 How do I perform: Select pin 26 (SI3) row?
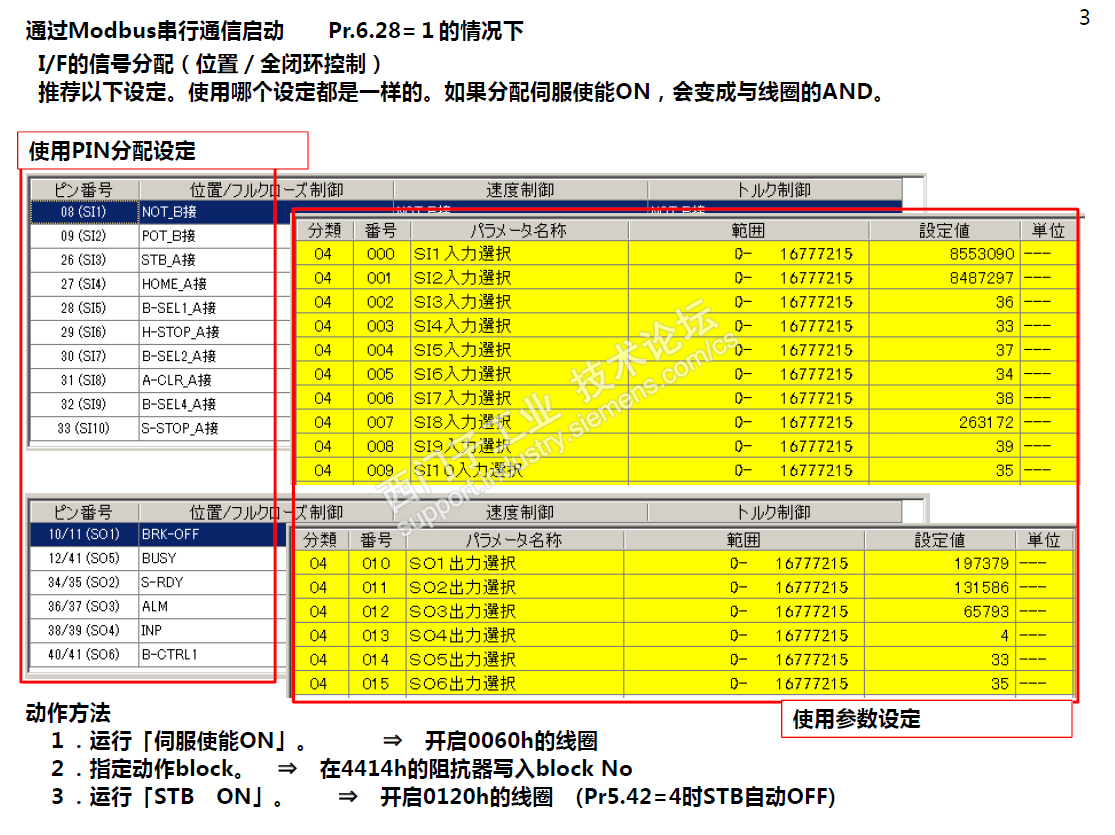point(84,260)
